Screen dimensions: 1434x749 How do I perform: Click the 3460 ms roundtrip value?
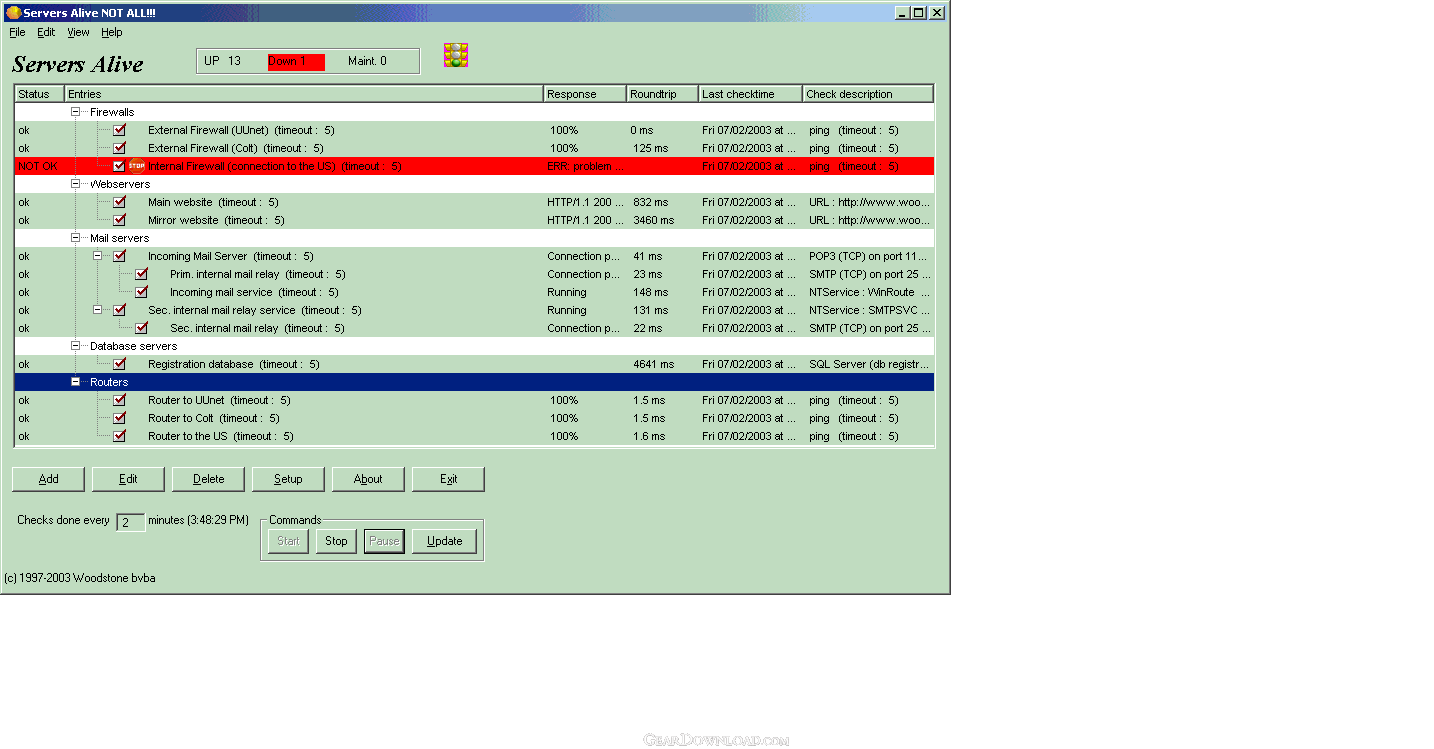click(654, 220)
